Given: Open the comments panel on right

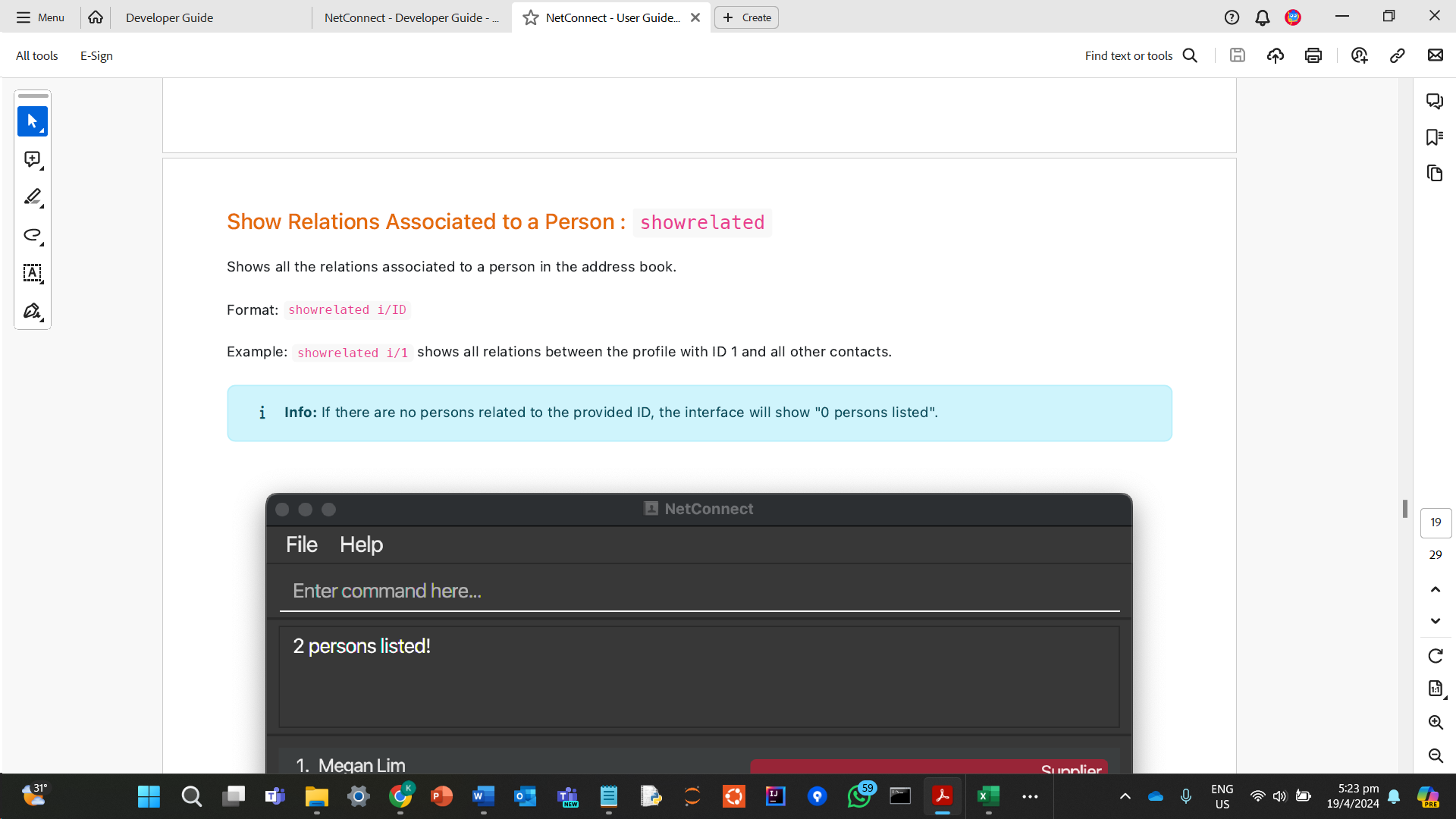Looking at the screenshot, I should point(1434,101).
